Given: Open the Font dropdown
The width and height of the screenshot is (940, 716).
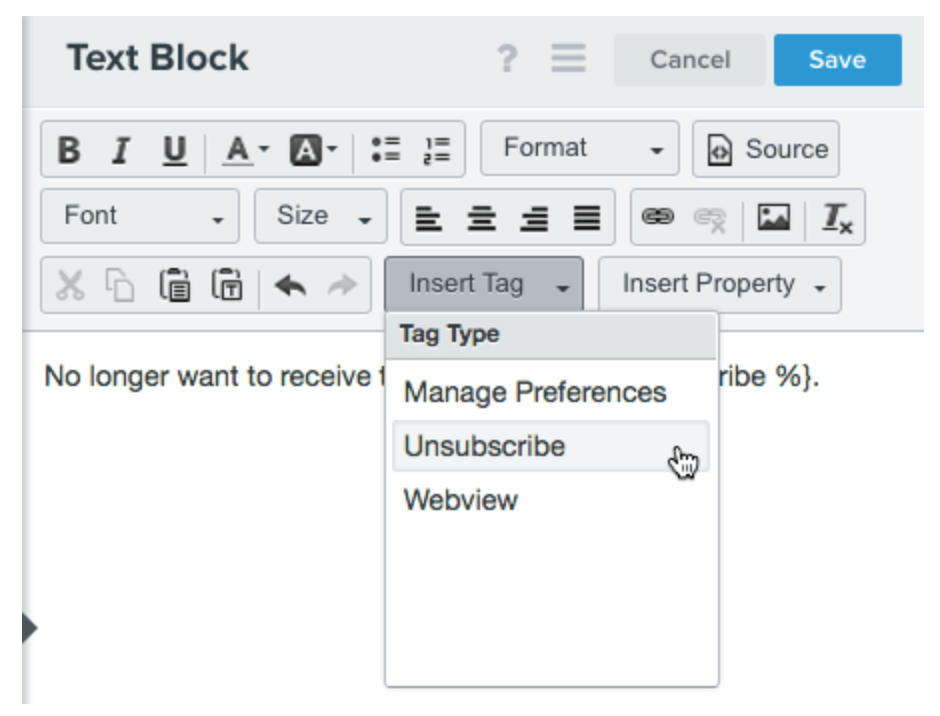Looking at the screenshot, I should [x=138, y=215].
